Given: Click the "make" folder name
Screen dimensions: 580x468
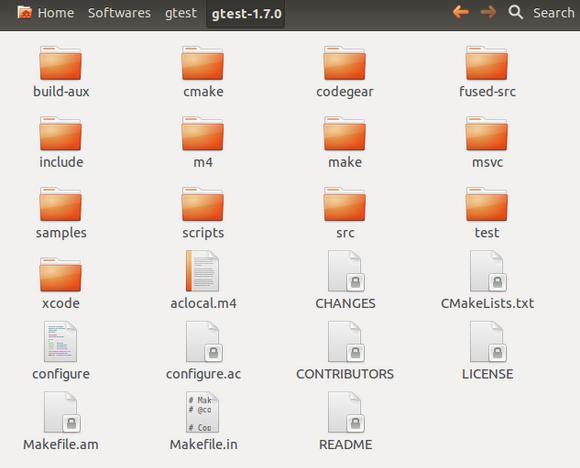Looking at the screenshot, I should [x=345, y=162].
